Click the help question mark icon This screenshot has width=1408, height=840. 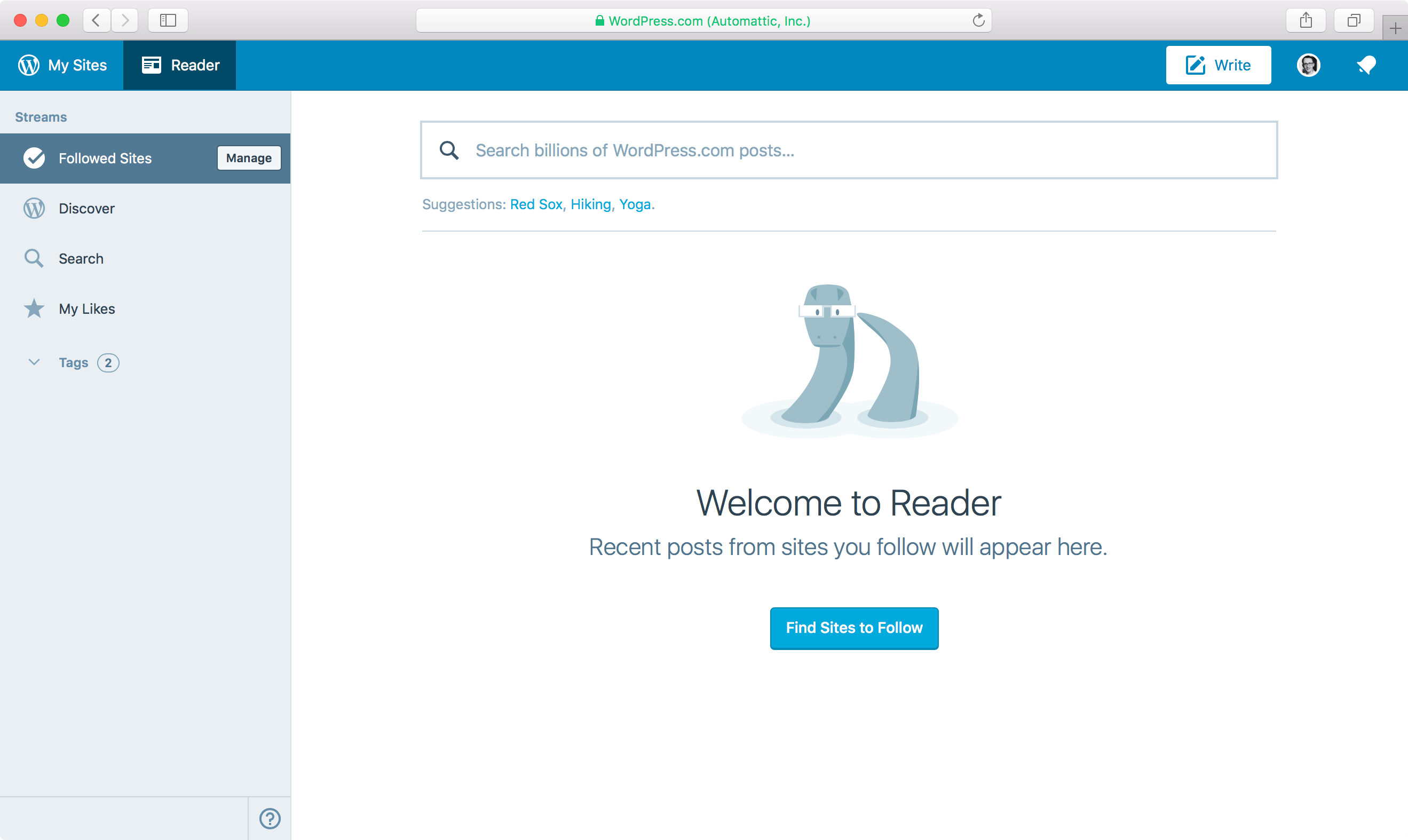[x=270, y=819]
